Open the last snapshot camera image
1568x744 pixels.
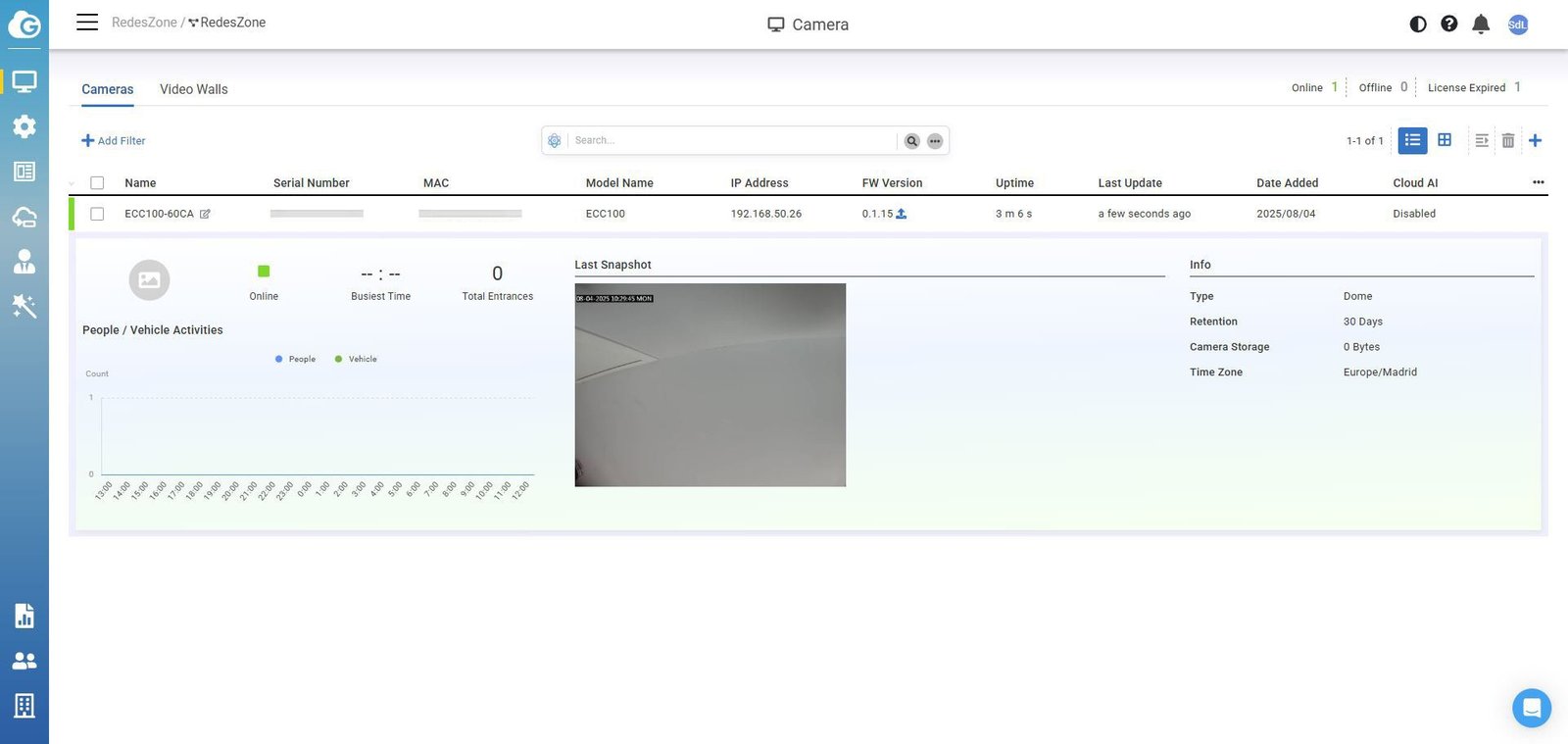[x=710, y=384]
